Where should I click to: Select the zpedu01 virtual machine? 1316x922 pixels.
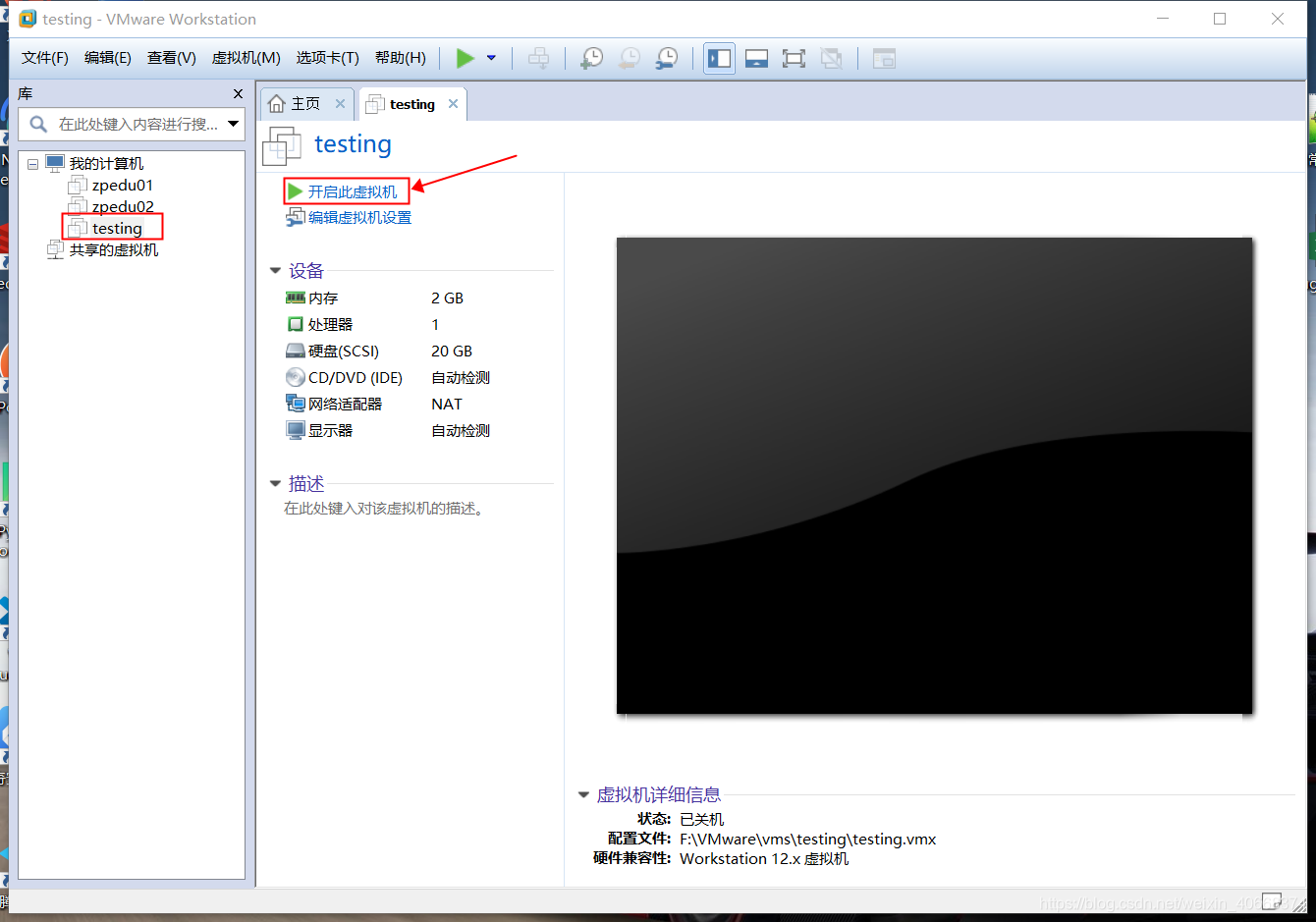pyautogui.click(x=123, y=185)
